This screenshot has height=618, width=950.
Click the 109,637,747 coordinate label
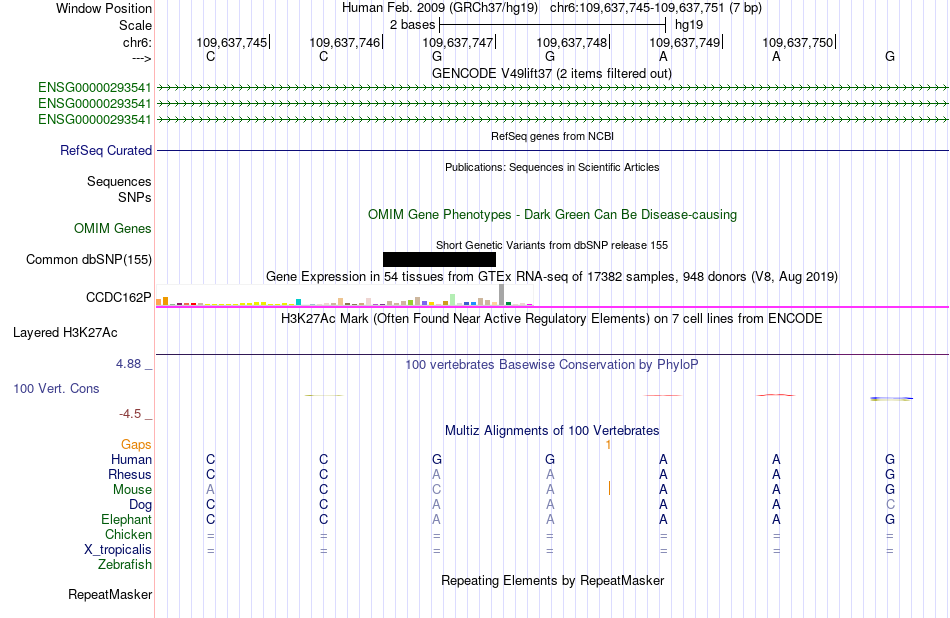(457, 42)
